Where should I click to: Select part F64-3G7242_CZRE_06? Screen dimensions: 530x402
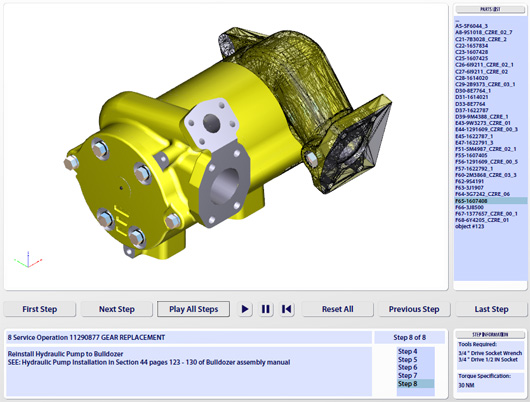coord(482,194)
